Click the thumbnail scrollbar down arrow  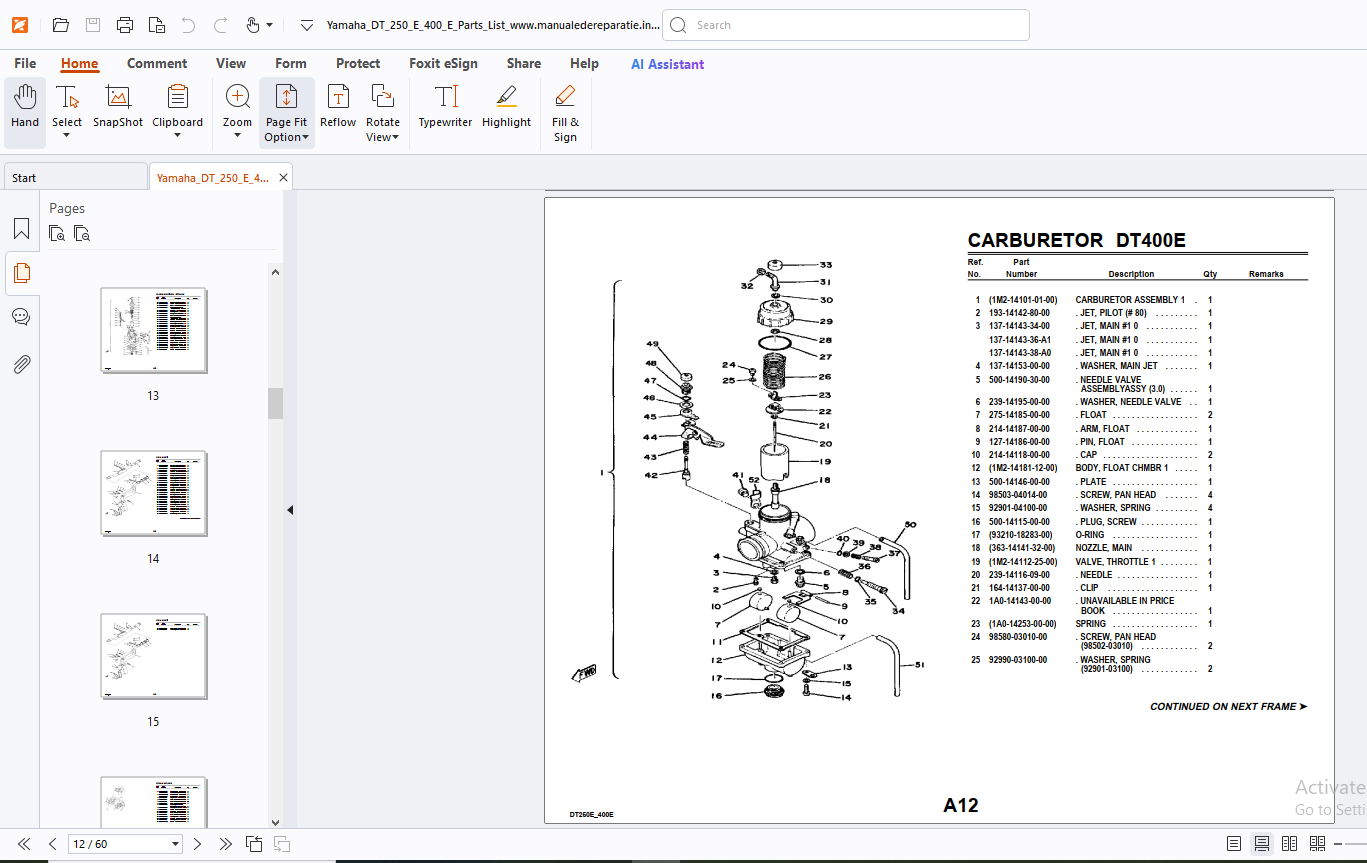click(x=275, y=822)
